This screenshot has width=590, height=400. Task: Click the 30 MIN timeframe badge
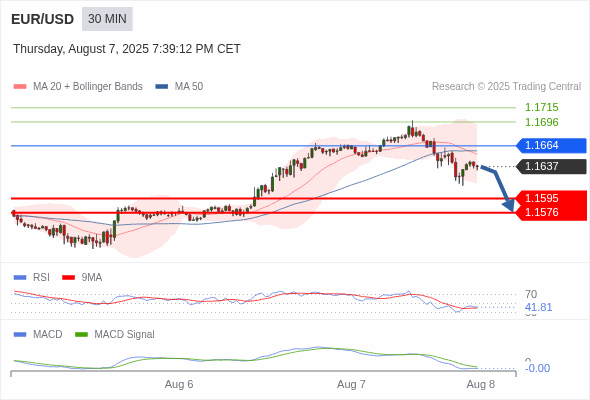click(x=107, y=19)
